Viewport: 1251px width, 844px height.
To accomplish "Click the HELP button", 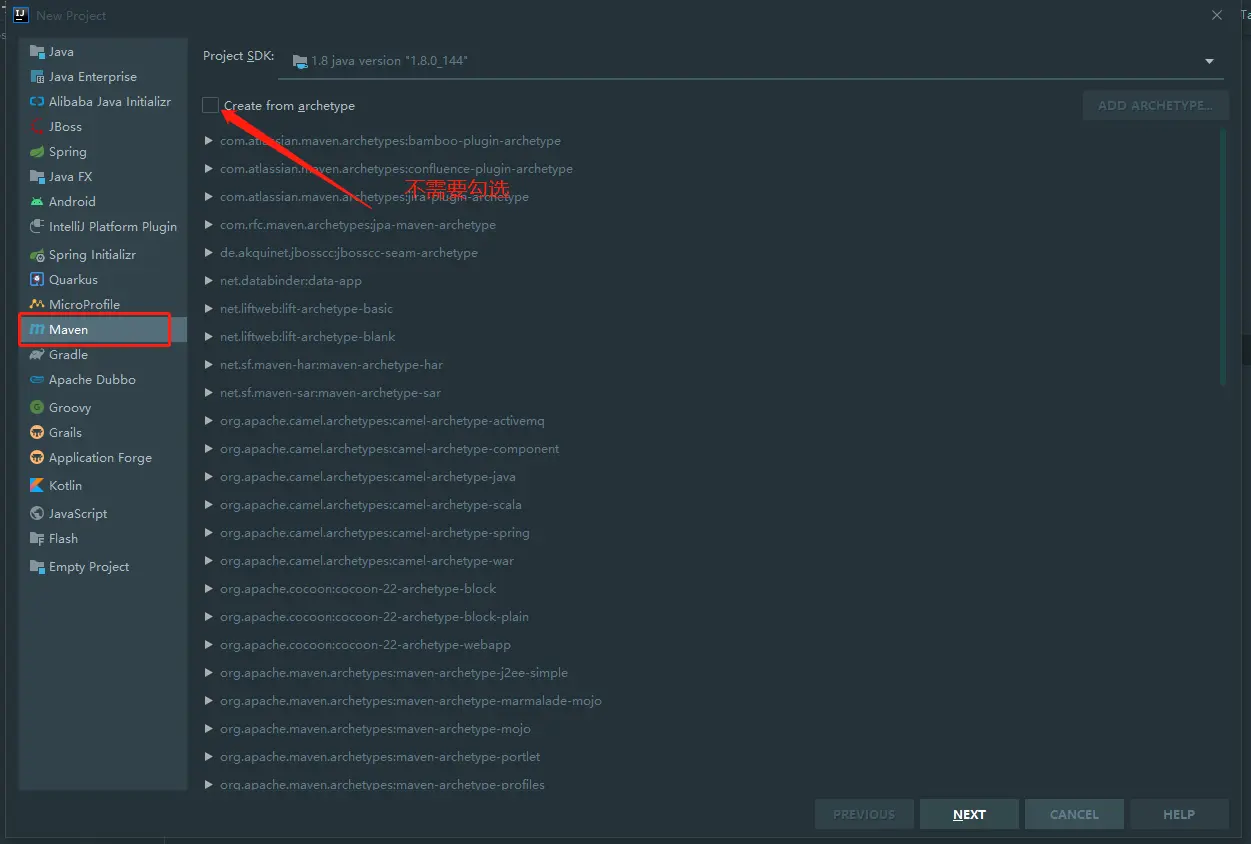I will (x=1179, y=814).
